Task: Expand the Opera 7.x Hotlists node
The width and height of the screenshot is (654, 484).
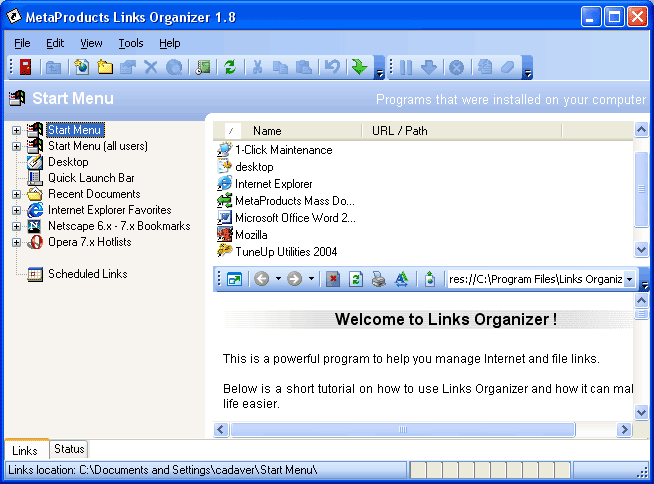Action: click(x=16, y=242)
